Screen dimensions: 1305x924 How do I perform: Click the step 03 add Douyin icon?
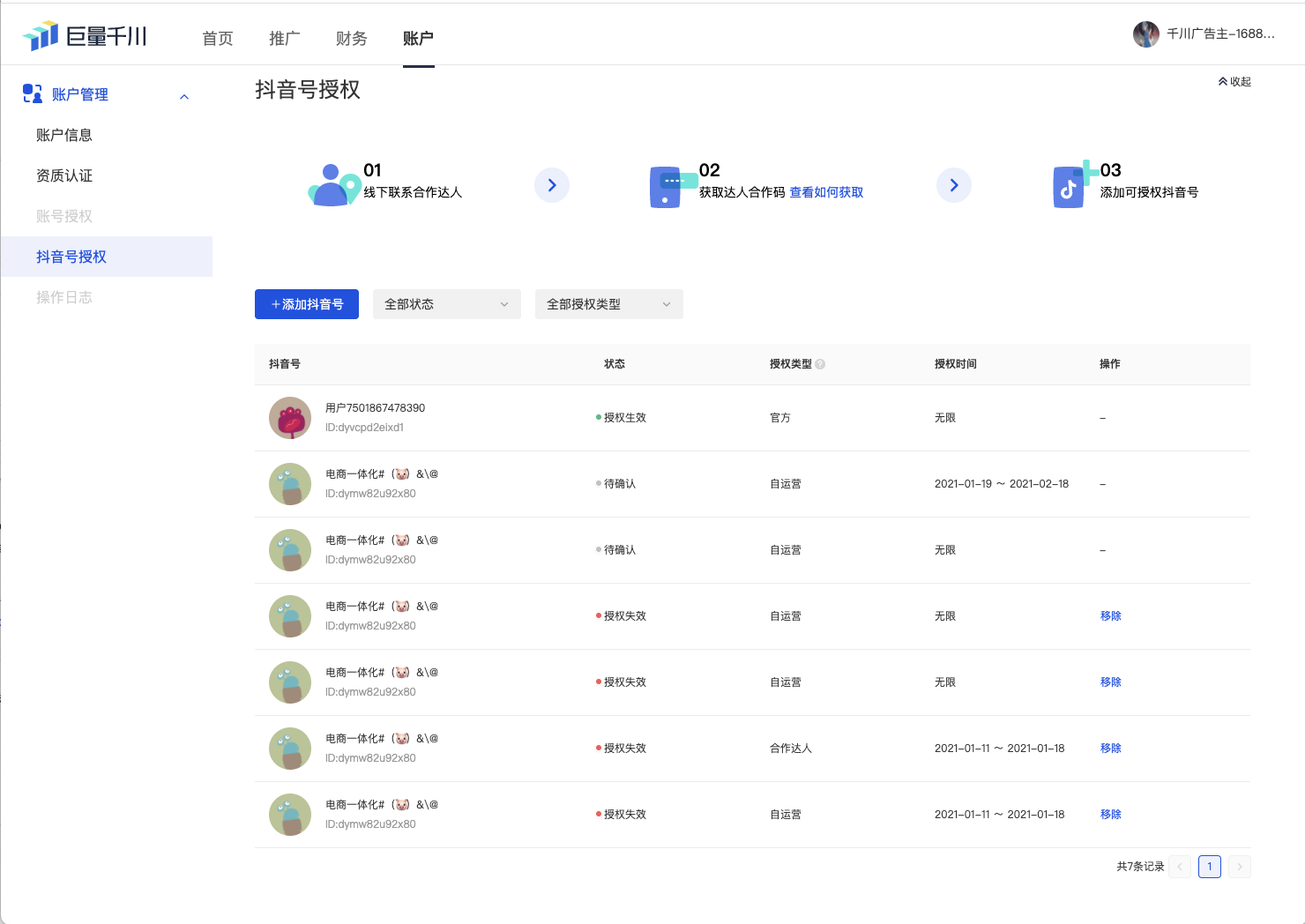click(1075, 184)
